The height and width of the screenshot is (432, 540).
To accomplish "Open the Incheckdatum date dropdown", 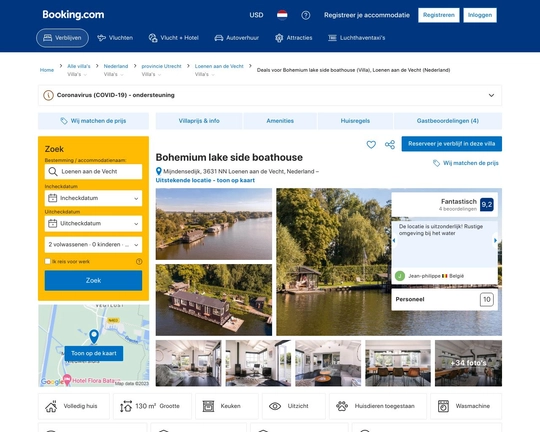I will [x=93, y=198].
